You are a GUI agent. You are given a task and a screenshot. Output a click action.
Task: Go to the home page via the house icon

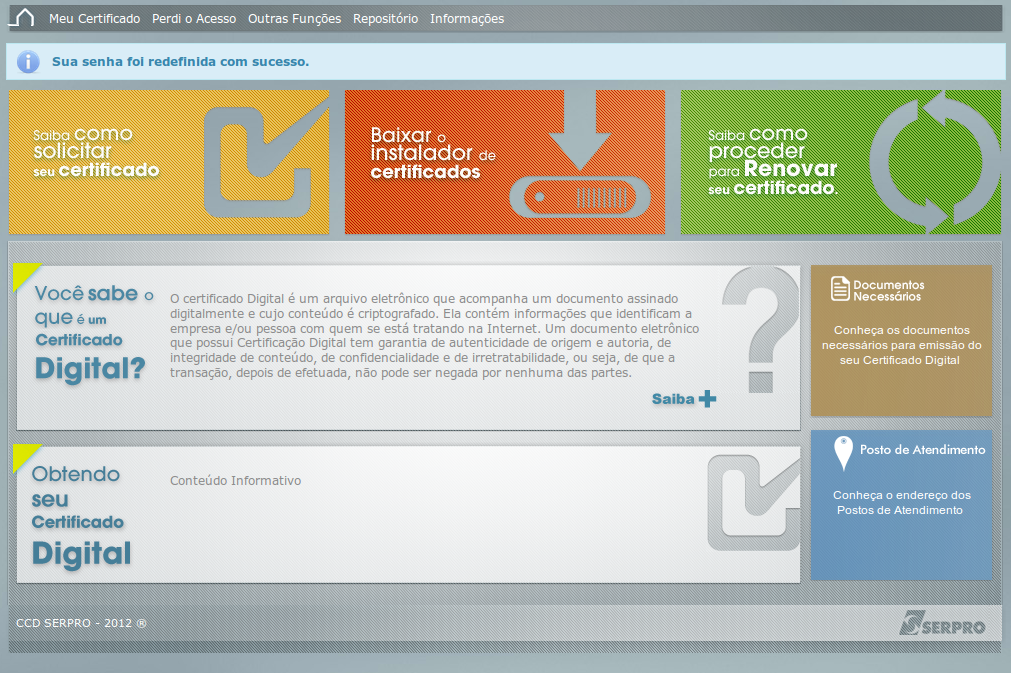pos(23,18)
